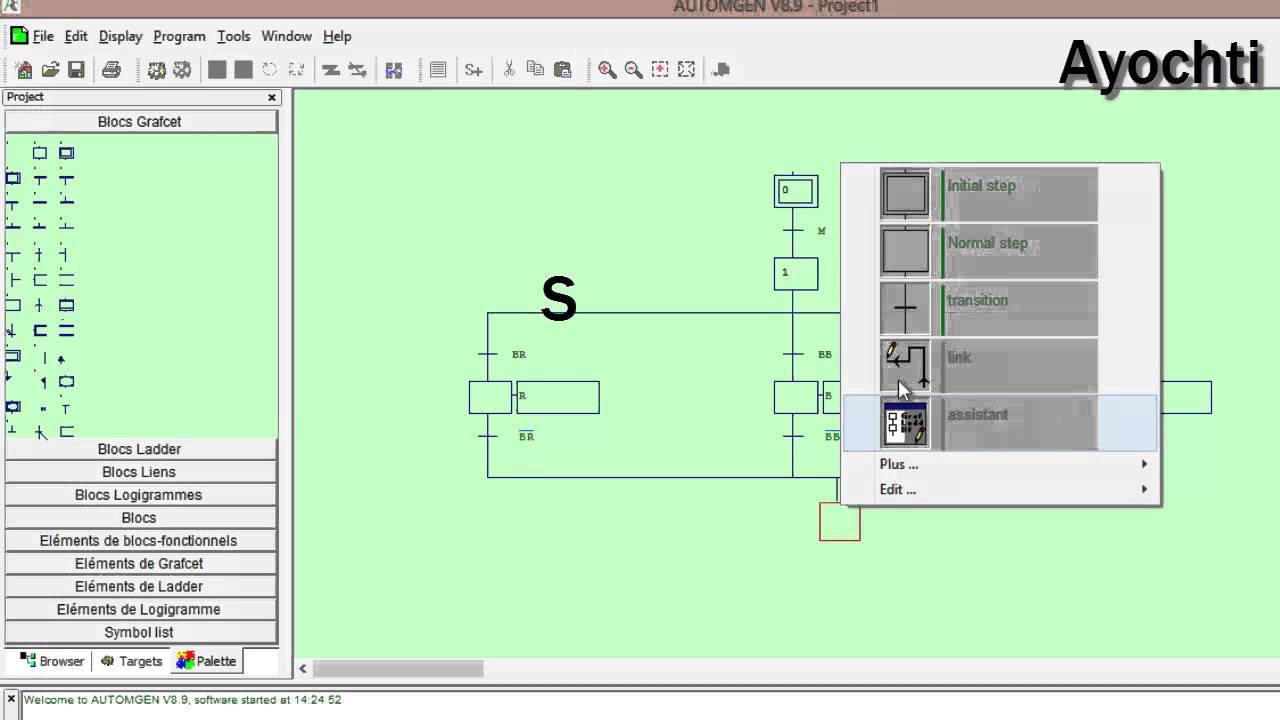This screenshot has height=720, width=1280.
Task: Expand the 'Edit ...' context submenu
Action: (x=1001, y=489)
